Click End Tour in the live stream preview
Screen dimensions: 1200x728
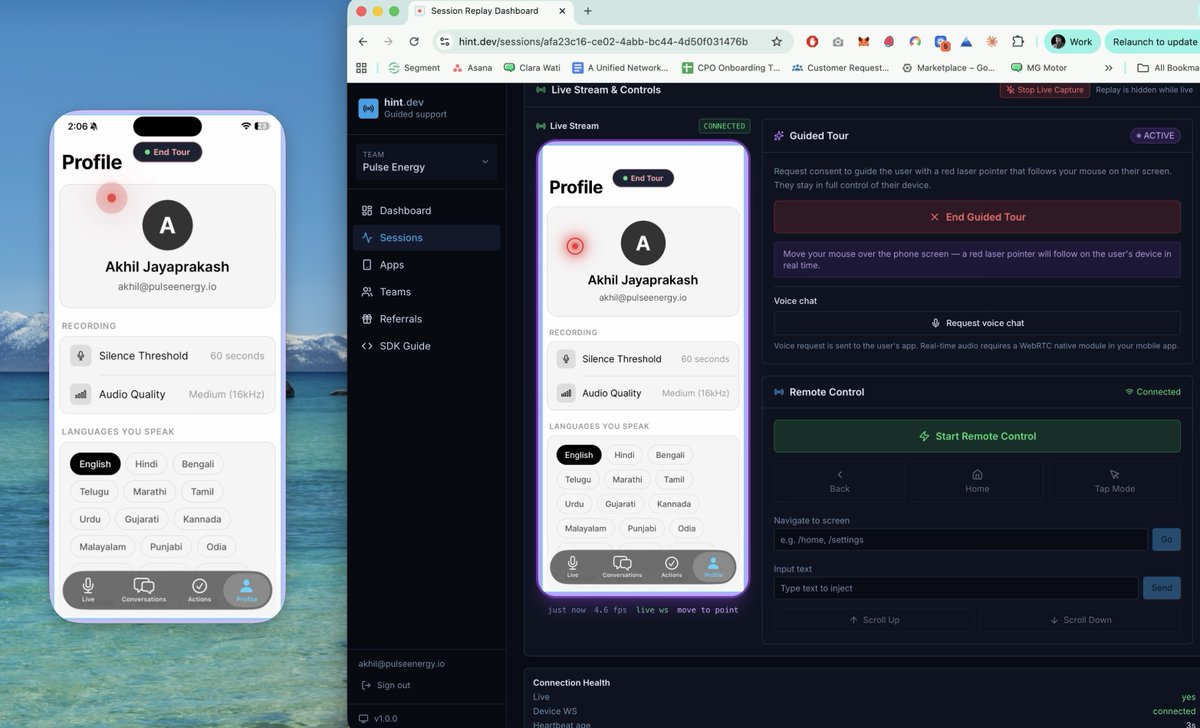pyautogui.click(x=643, y=178)
